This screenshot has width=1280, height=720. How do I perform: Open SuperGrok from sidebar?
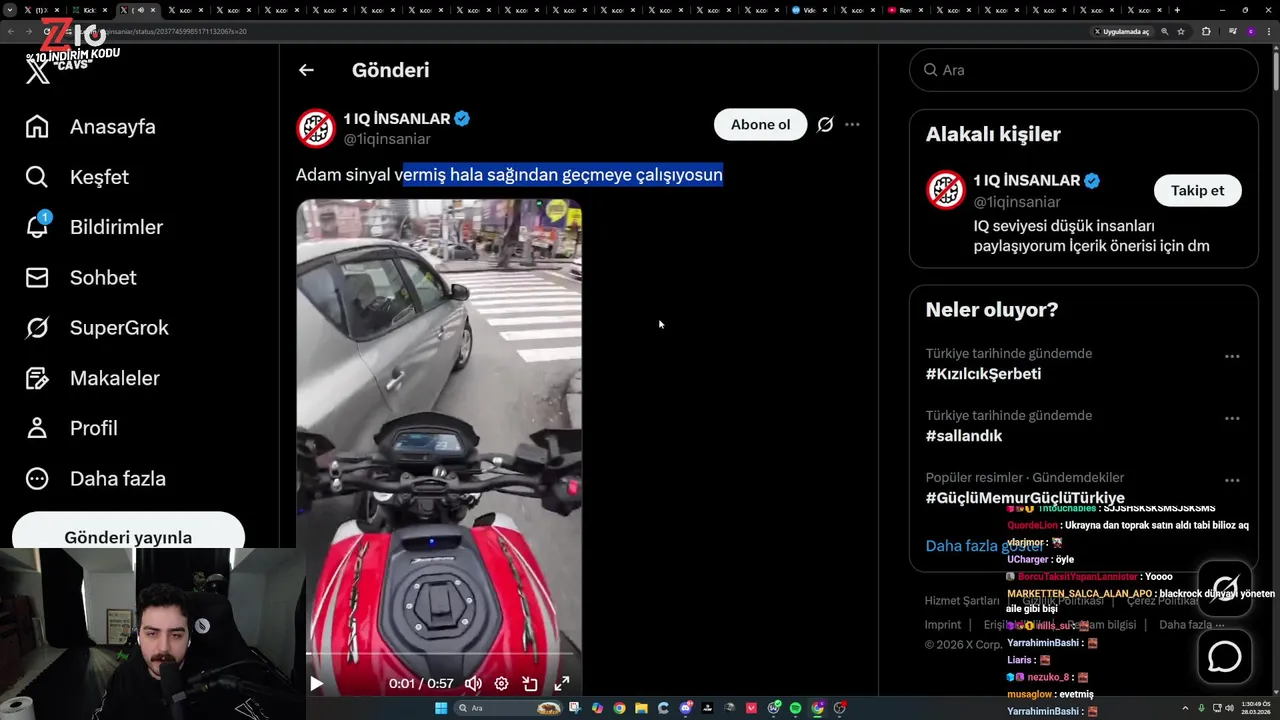tap(97, 327)
